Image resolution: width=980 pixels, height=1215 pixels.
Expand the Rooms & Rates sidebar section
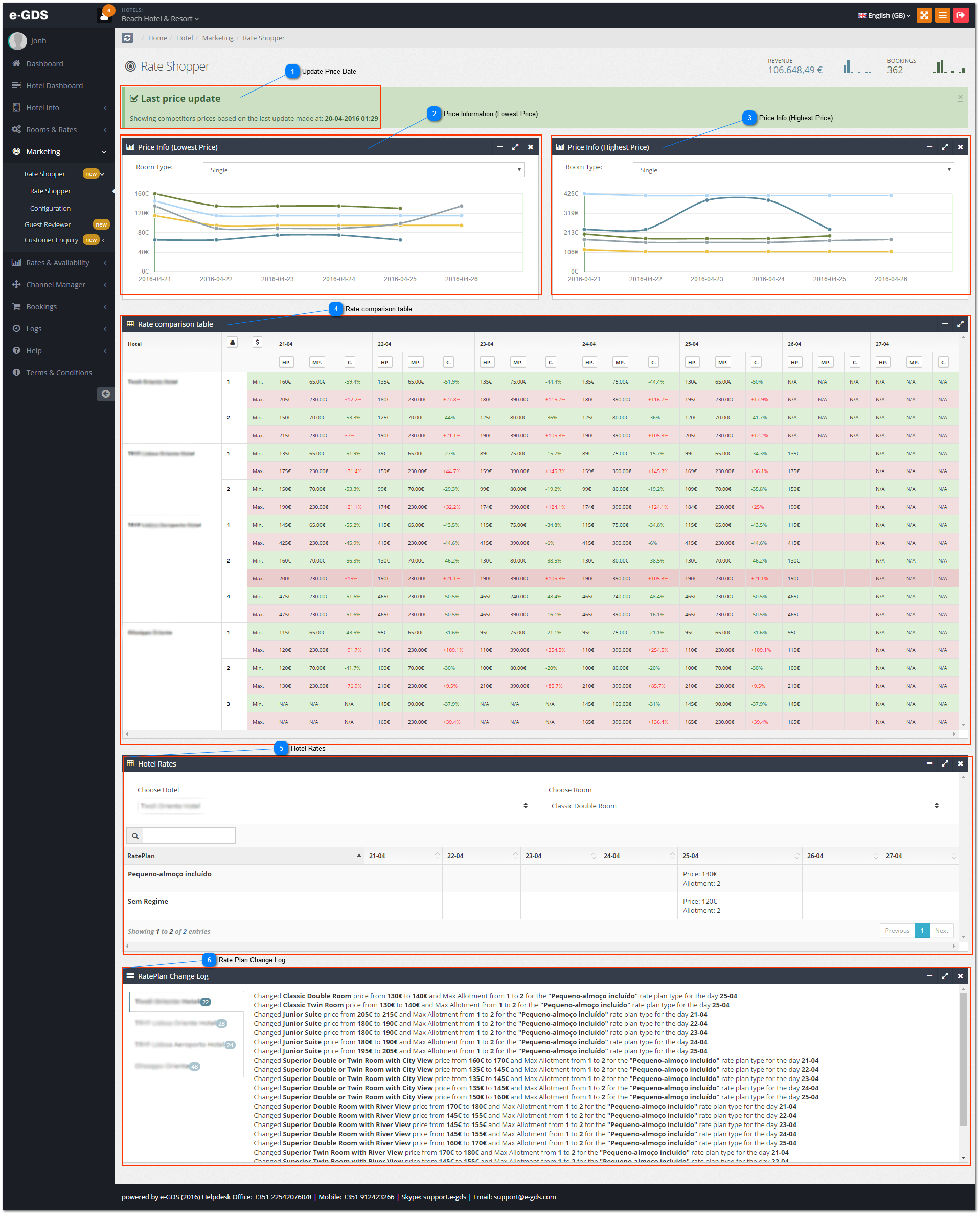59,129
